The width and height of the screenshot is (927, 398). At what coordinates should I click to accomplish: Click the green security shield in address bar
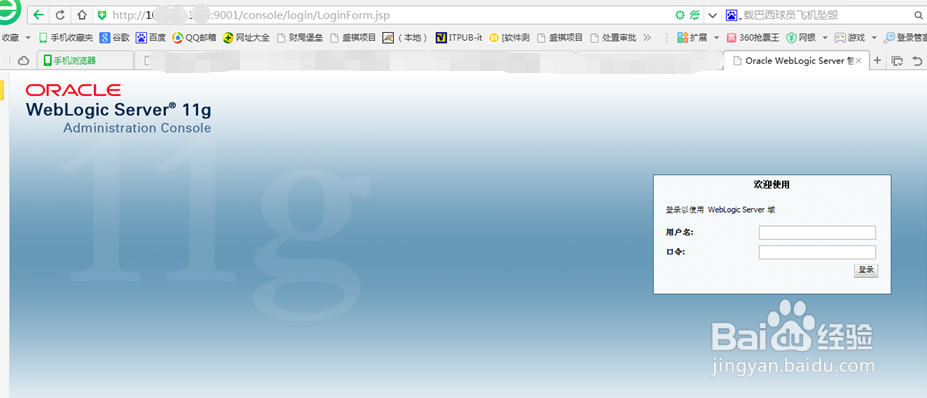pyautogui.click(x=102, y=15)
